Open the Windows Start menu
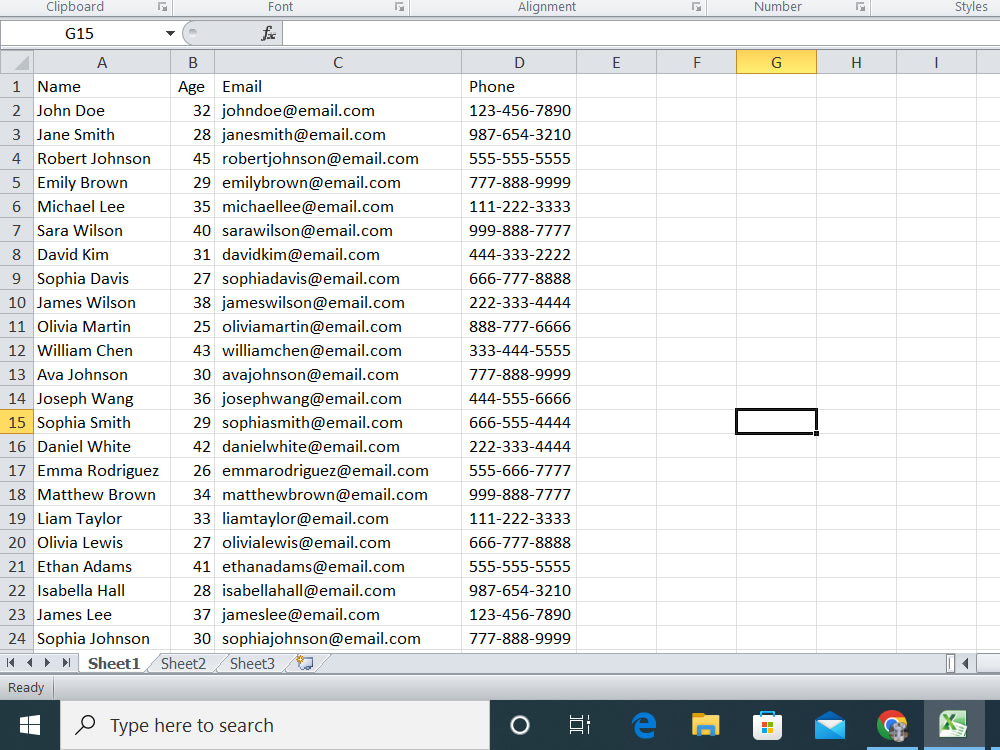This screenshot has height=750, width=1000. pos(29,724)
